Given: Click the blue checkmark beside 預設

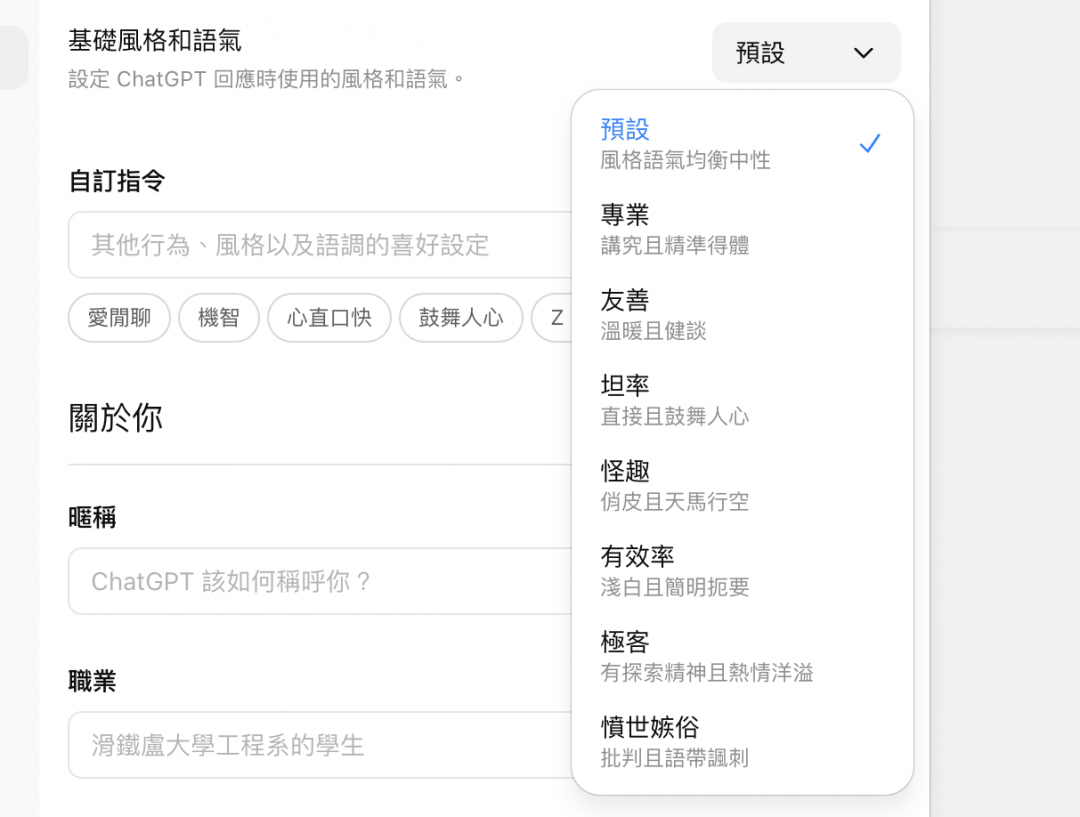Looking at the screenshot, I should pyautogui.click(x=869, y=142).
